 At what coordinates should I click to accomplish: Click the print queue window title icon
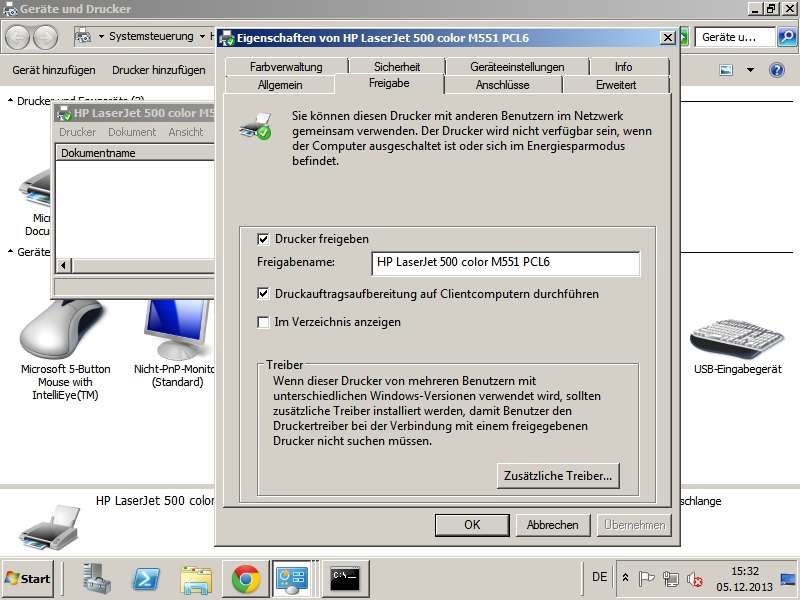coord(64,113)
